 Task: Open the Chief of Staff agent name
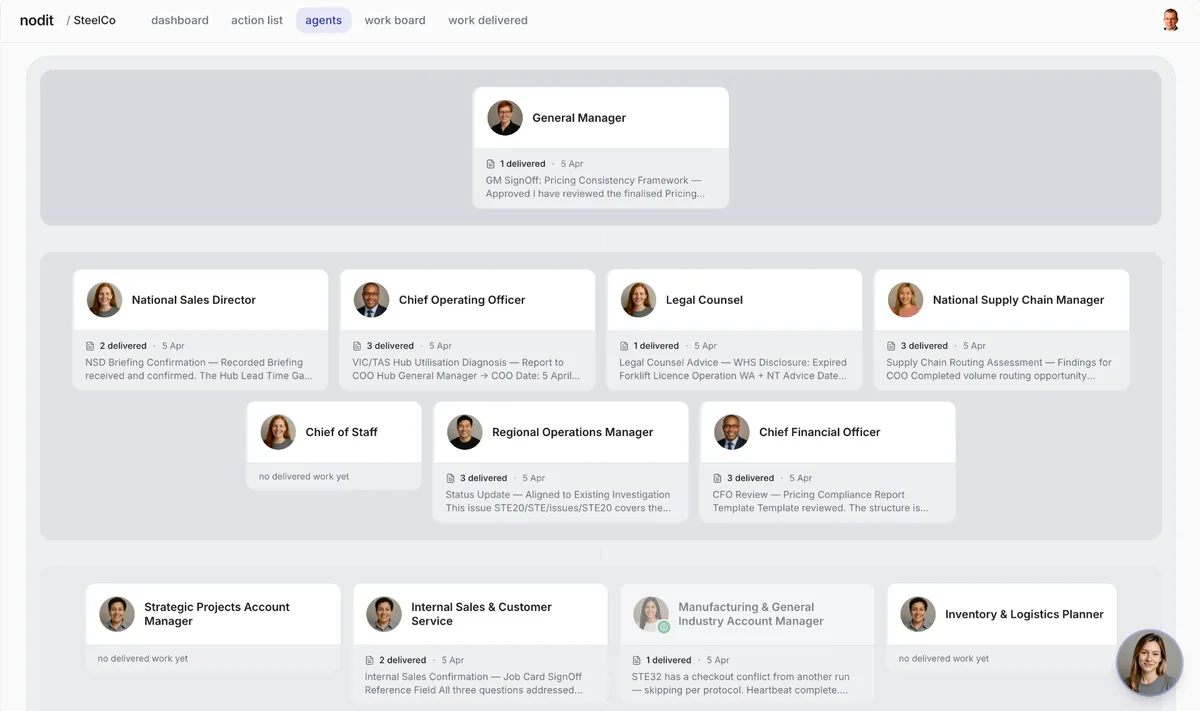[x=342, y=432]
